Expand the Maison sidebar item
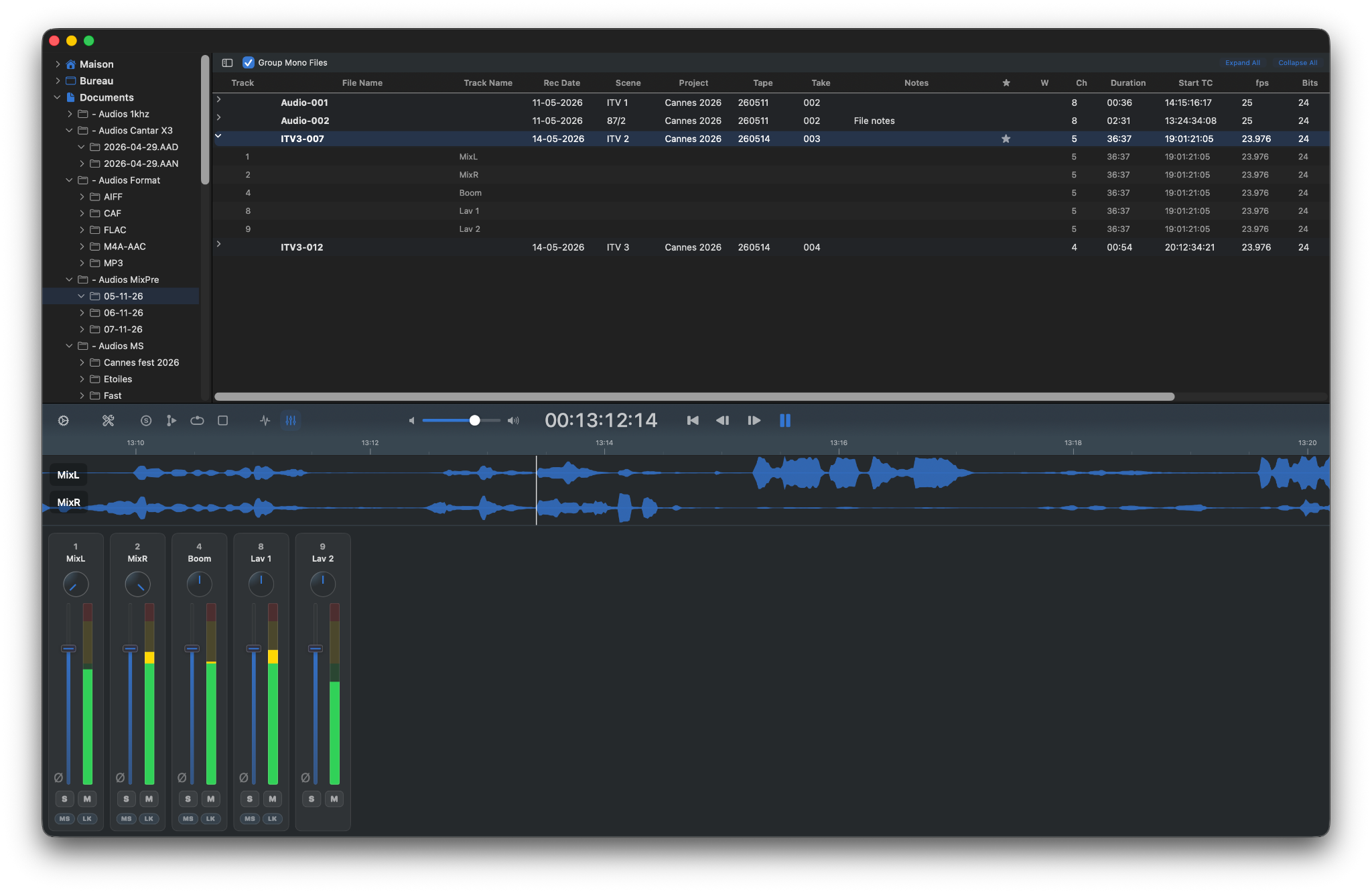Viewport: 1372px width, 892px height. pyautogui.click(x=58, y=64)
